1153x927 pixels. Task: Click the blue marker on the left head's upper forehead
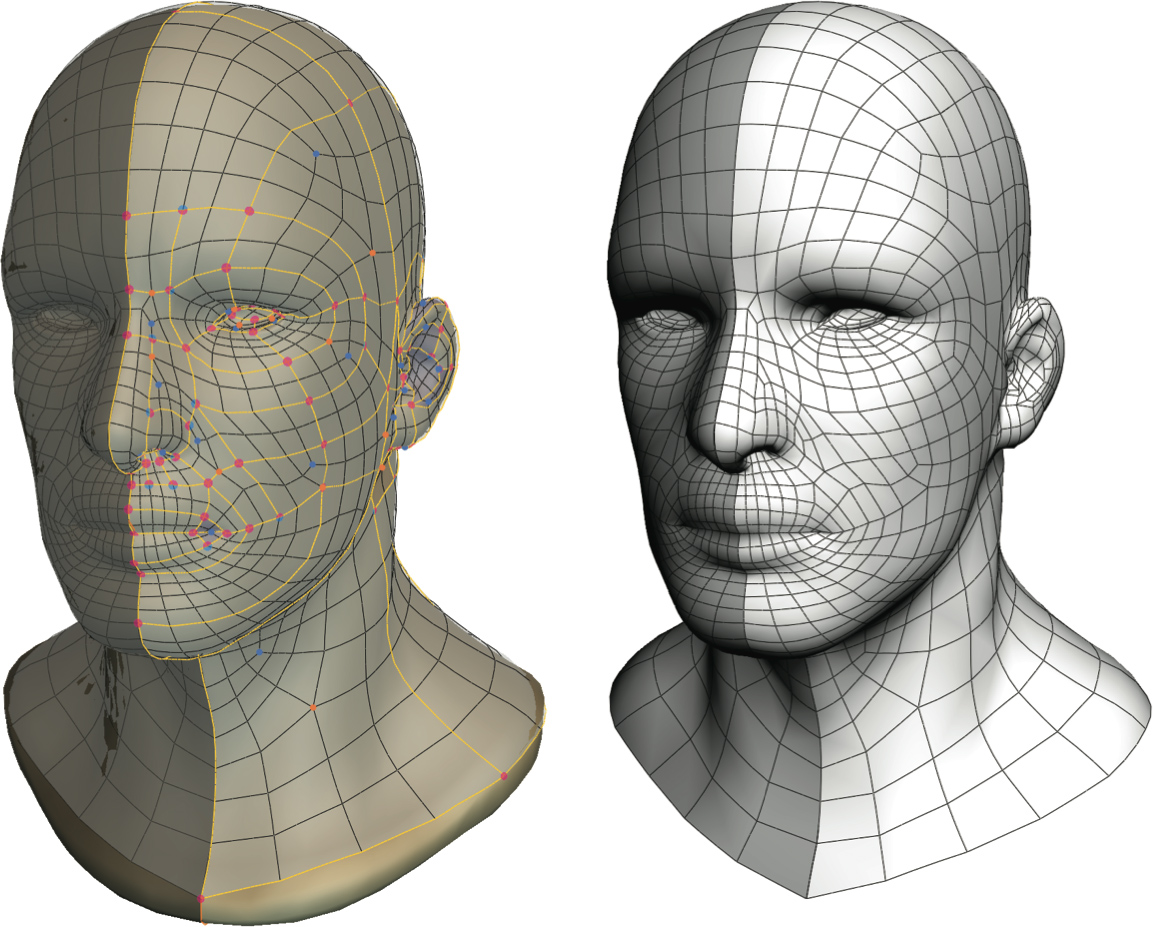coord(316,154)
